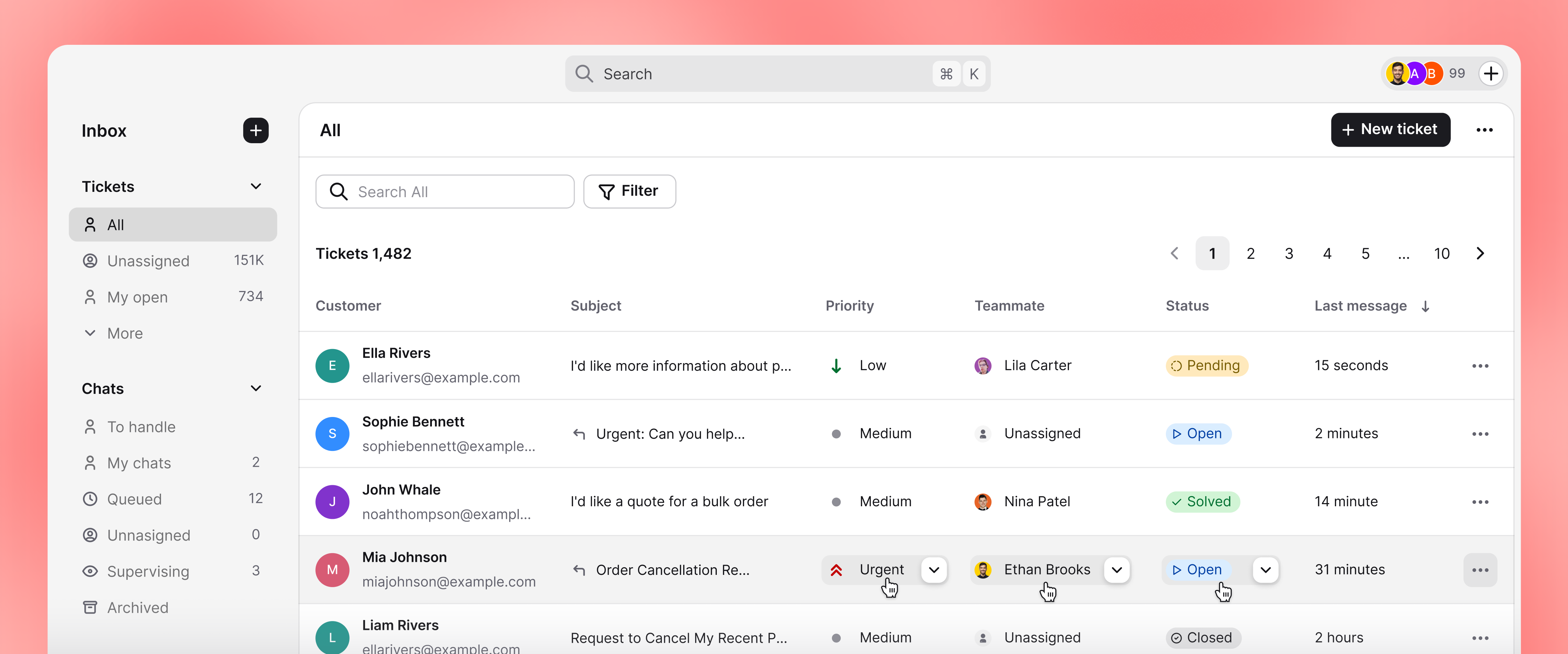The width and height of the screenshot is (1568, 654).
Task: Click the Last message column header
Action: (x=1360, y=306)
